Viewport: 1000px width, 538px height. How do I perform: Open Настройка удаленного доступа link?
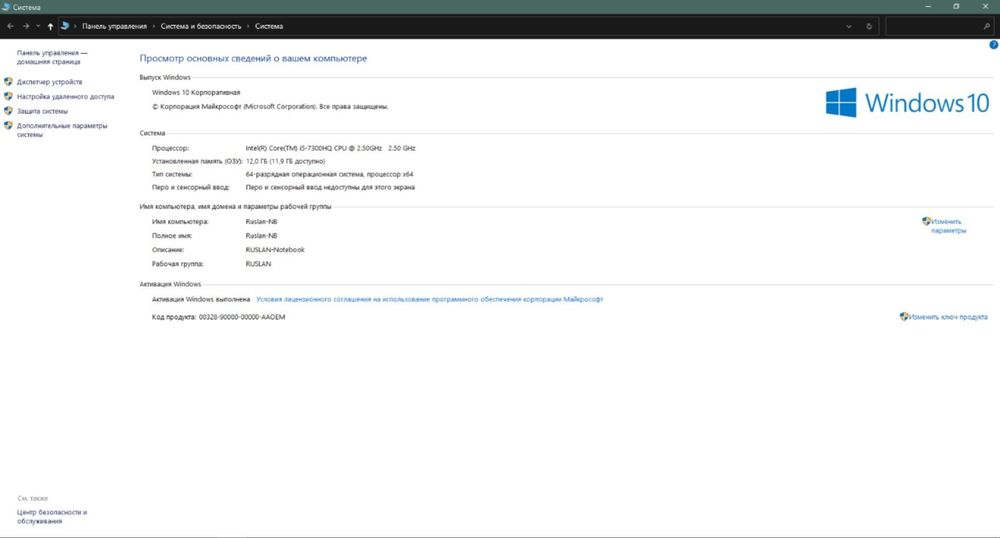coord(66,97)
